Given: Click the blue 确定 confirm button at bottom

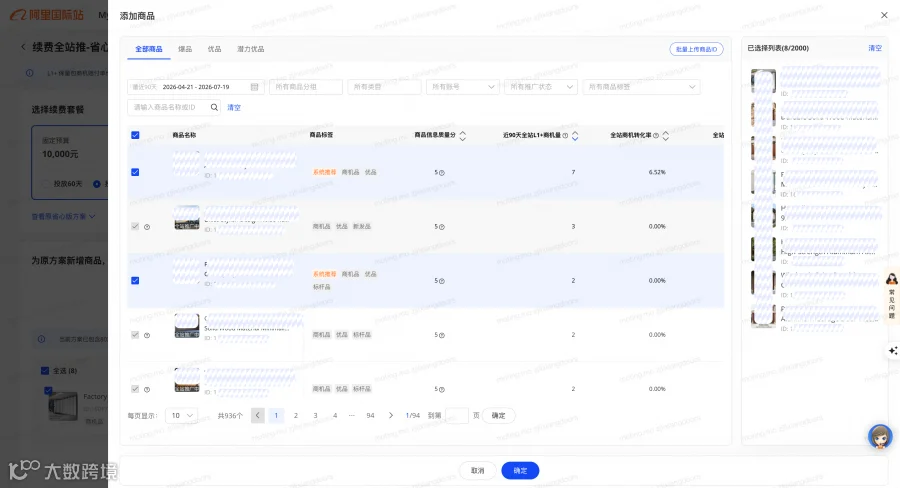Looking at the screenshot, I should pyautogui.click(x=520, y=471).
